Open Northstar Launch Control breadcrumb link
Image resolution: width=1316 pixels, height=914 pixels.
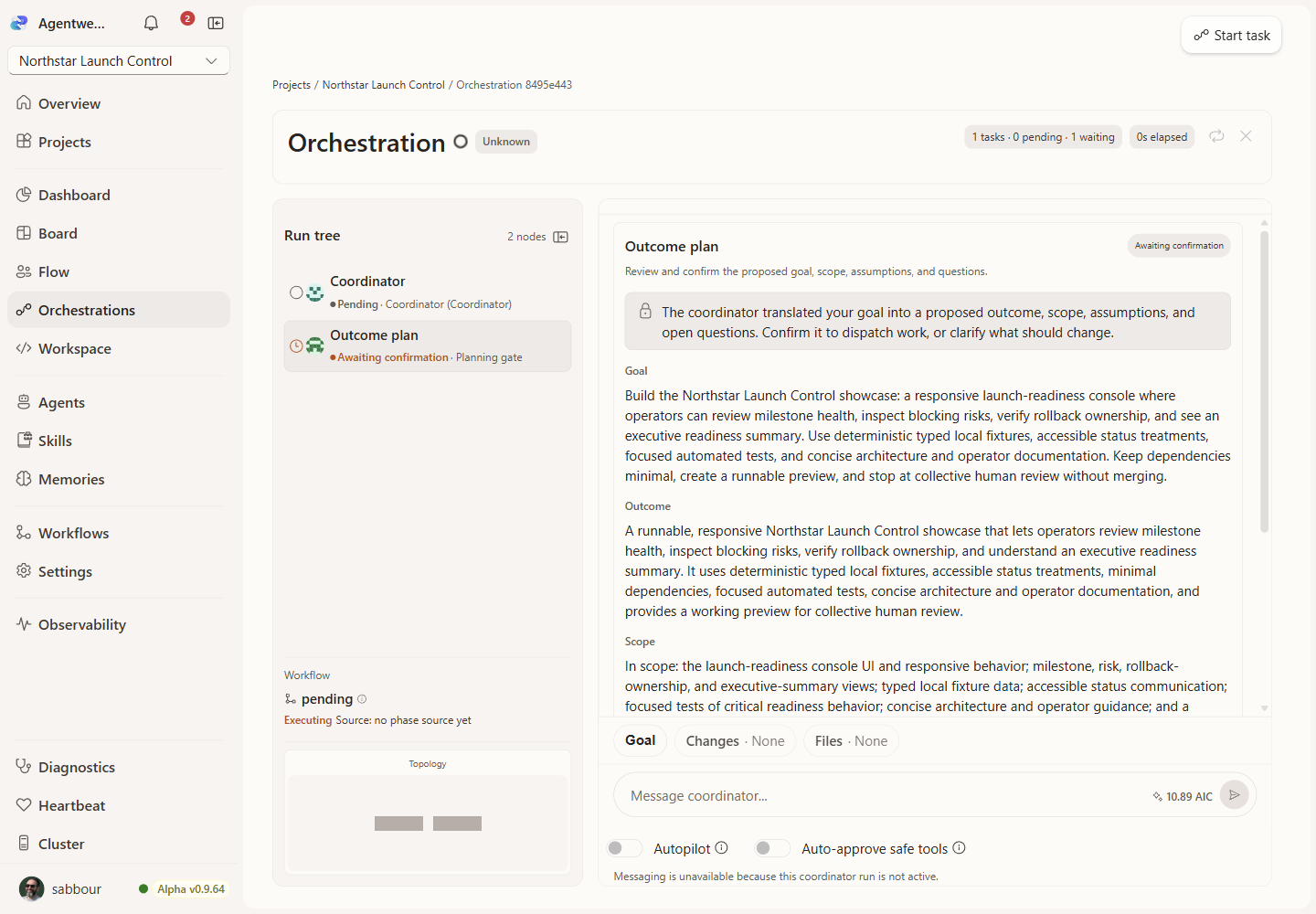384,85
